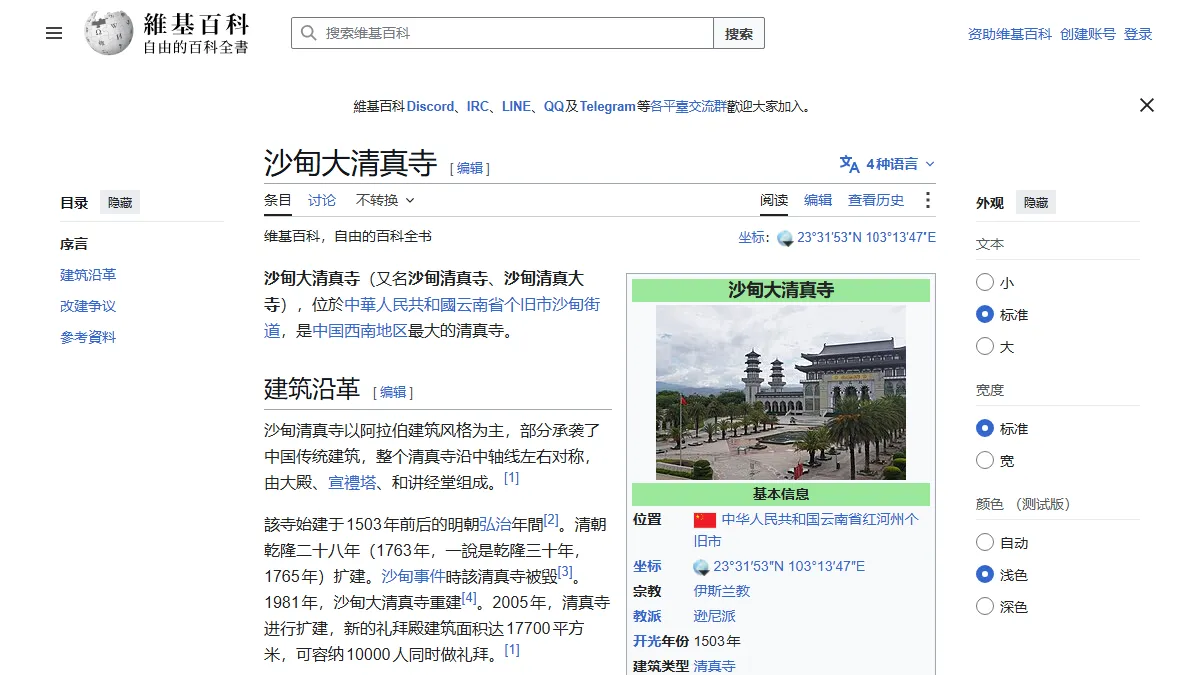This screenshot has width=1200, height=675.
Task: Click 编辑 link beside 建筑沿革 heading
Action: [x=393, y=392]
